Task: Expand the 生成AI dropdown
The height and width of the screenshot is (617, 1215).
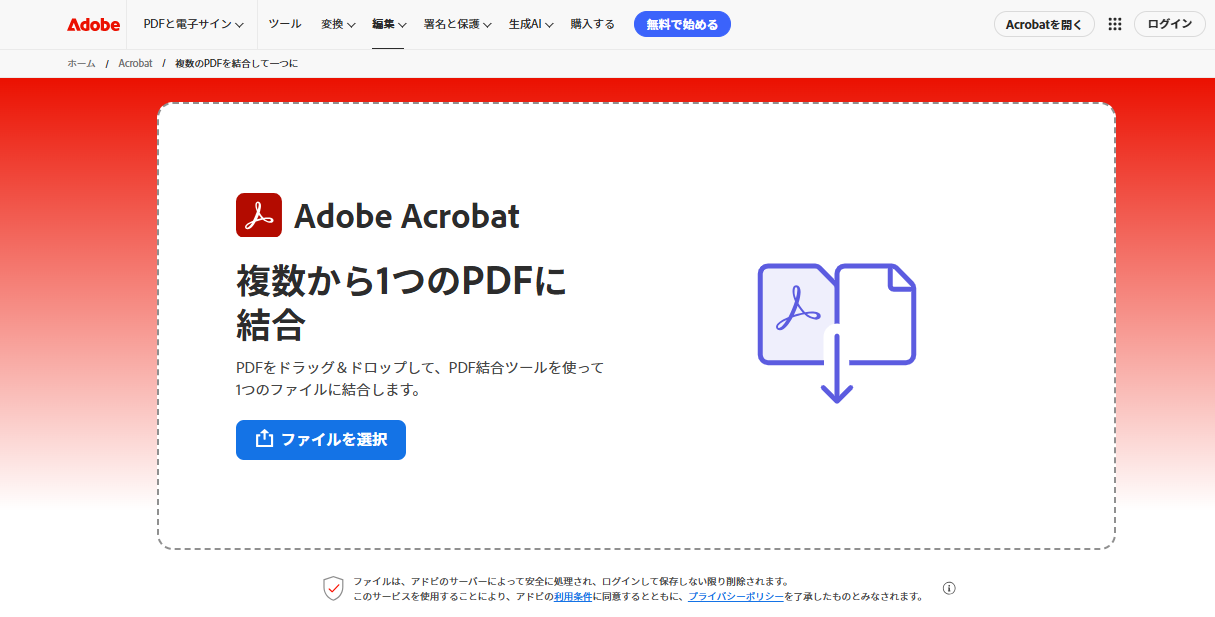Action: [530, 24]
